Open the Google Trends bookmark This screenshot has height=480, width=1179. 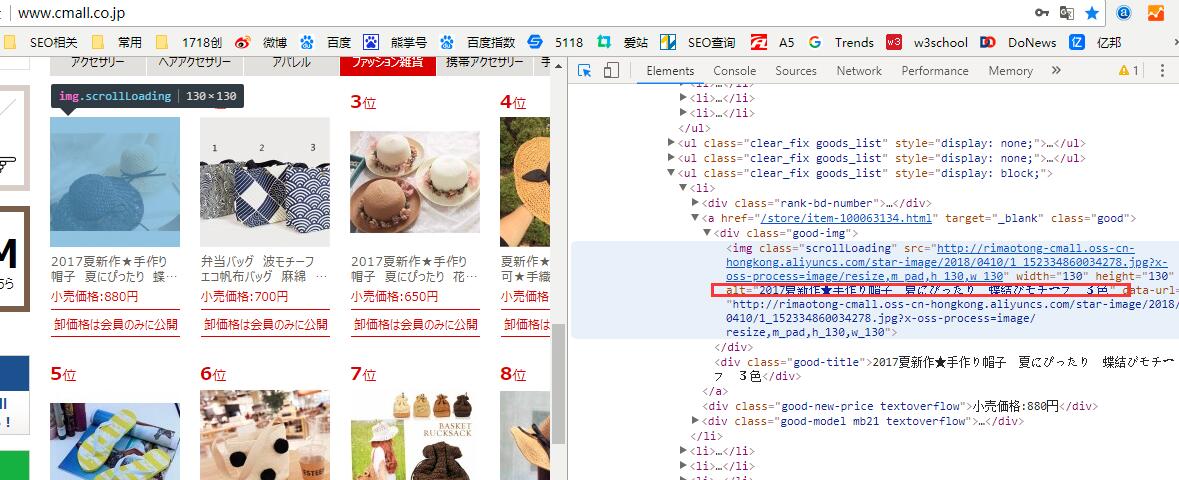pyautogui.click(x=841, y=42)
